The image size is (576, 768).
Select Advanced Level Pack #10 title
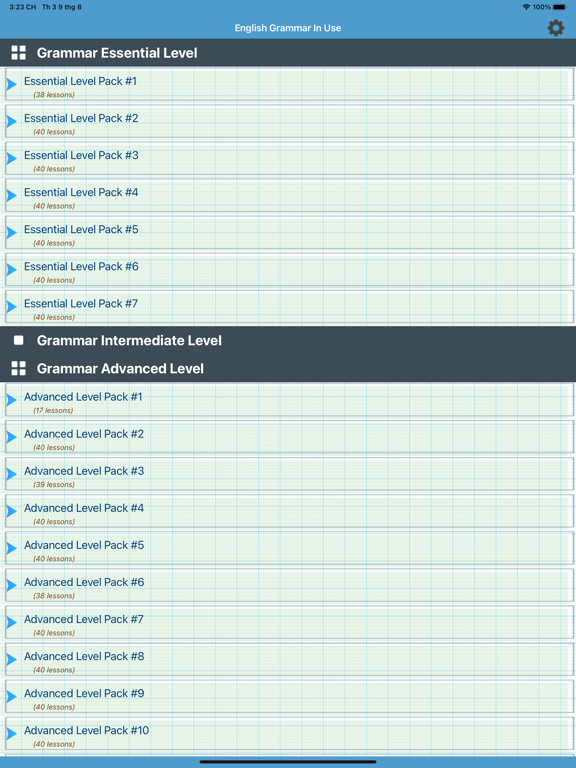click(87, 730)
